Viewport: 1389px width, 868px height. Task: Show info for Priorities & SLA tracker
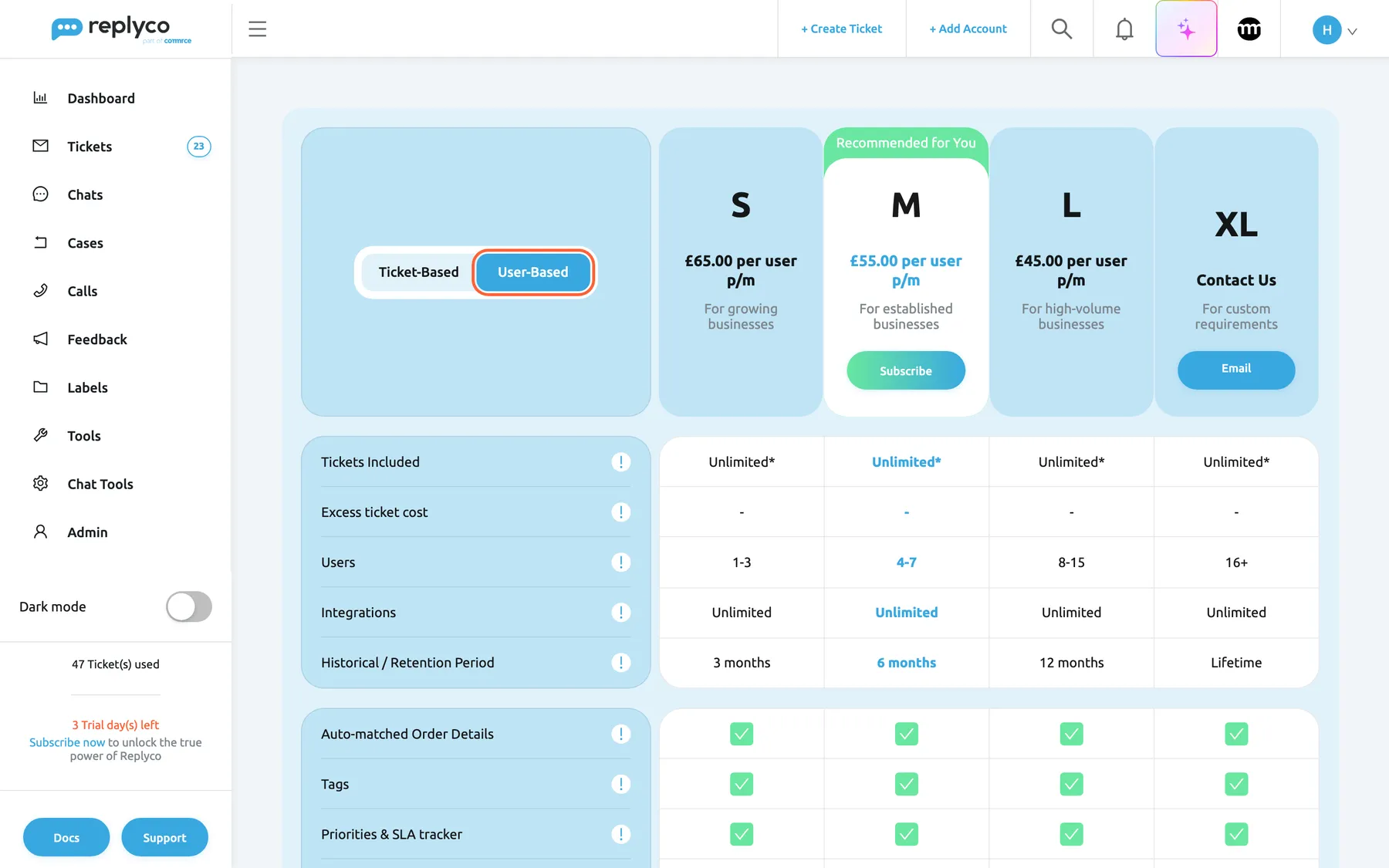click(620, 834)
